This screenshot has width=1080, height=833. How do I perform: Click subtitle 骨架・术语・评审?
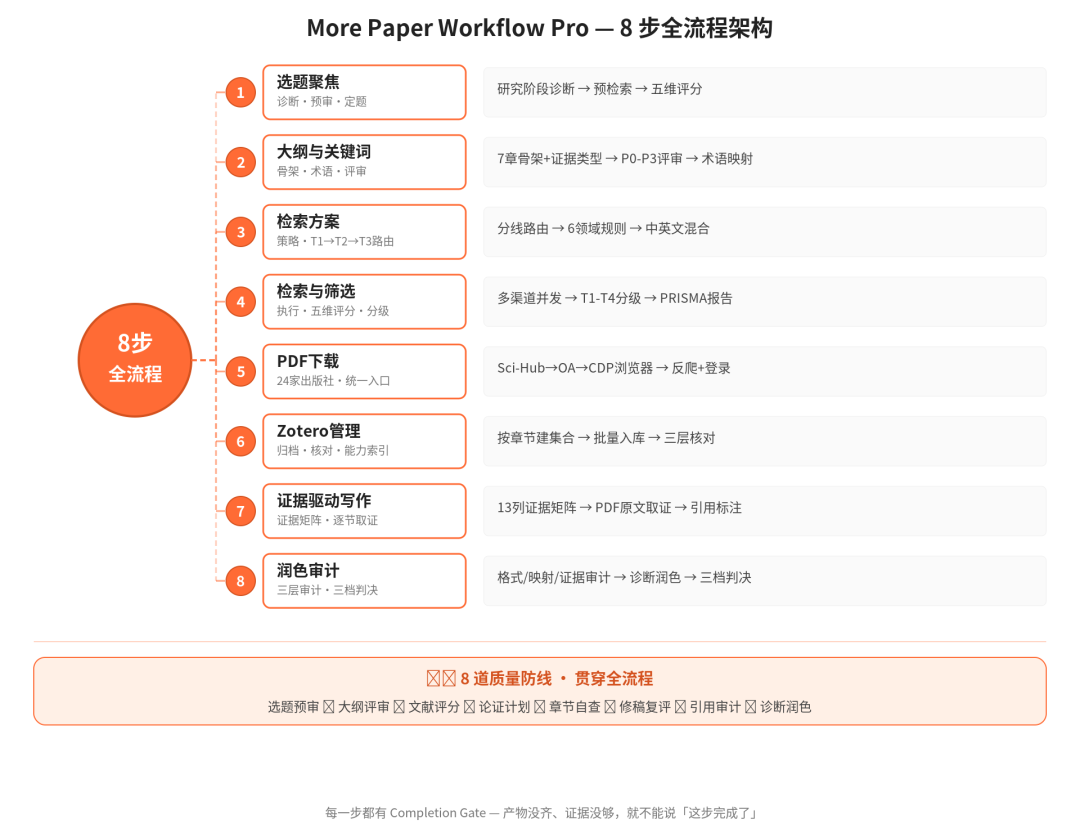coord(322,172)
